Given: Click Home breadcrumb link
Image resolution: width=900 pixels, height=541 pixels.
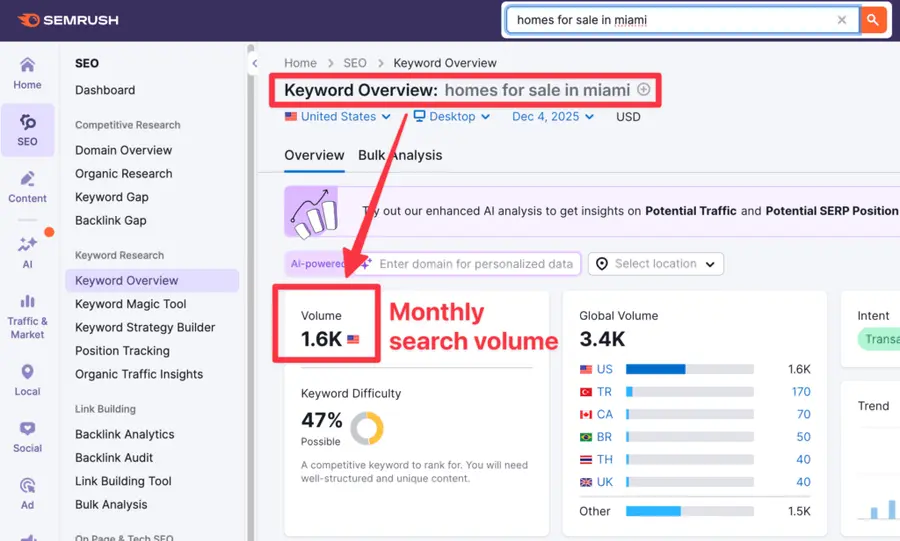Looking at the screenshot, I should [300, 63].
